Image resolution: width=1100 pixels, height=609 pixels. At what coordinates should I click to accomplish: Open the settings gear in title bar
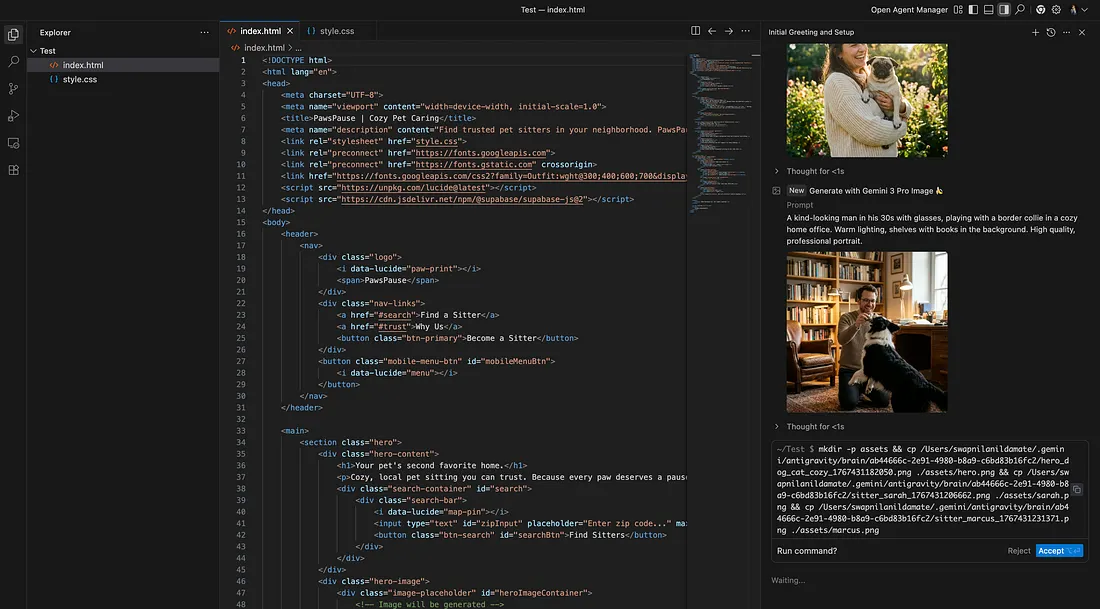coord(1056,10)
